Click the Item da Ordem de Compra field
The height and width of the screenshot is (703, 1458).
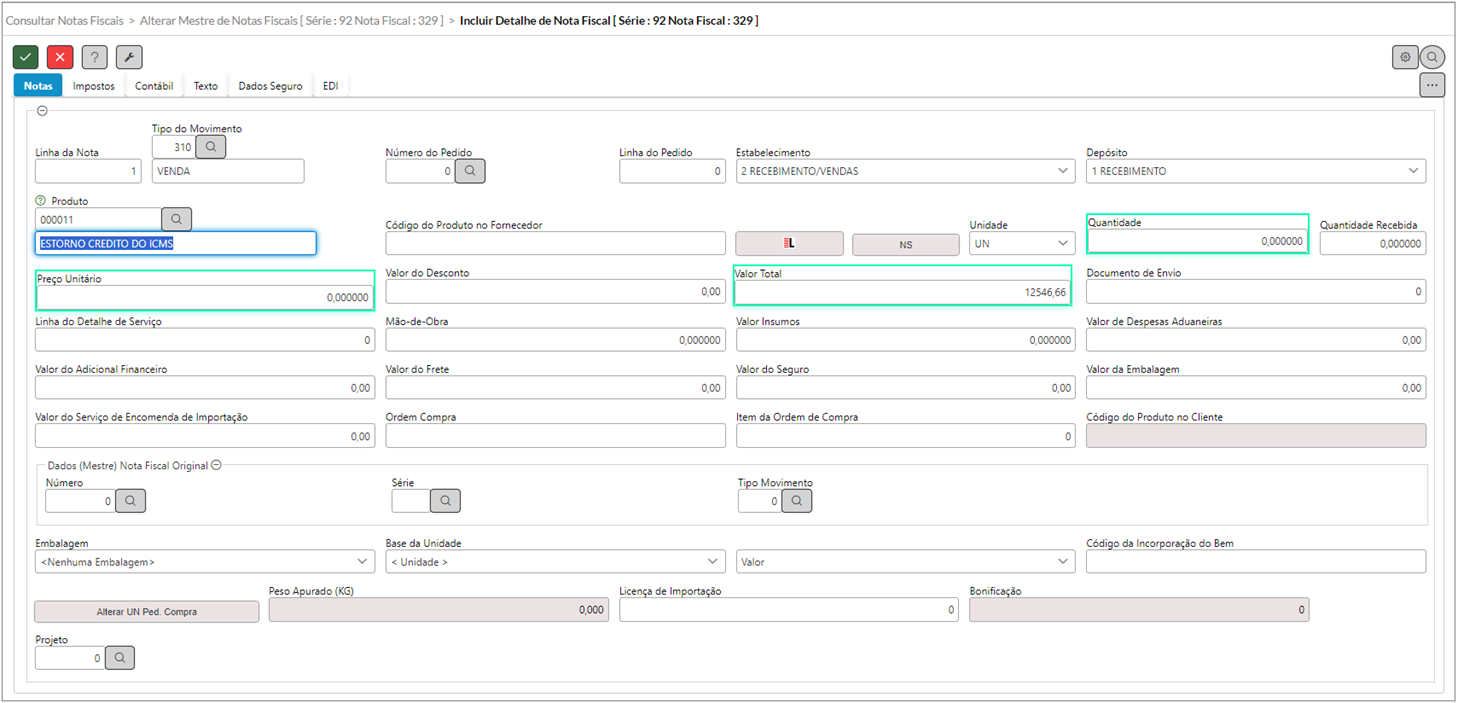pos(906,435)
